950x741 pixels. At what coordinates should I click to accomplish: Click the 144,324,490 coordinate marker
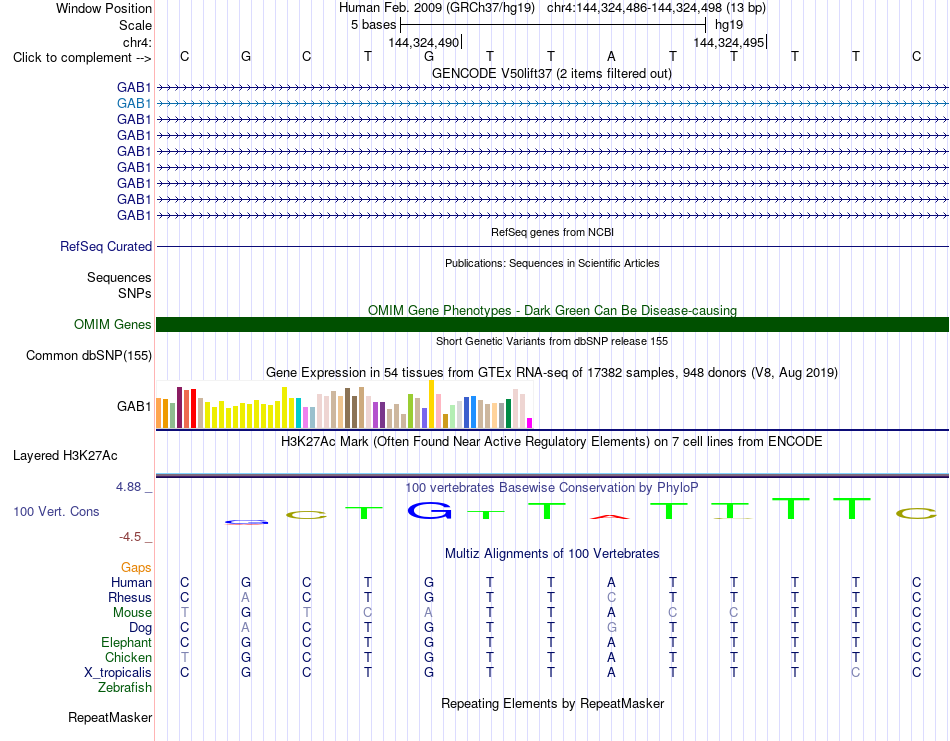pos(424,42)
